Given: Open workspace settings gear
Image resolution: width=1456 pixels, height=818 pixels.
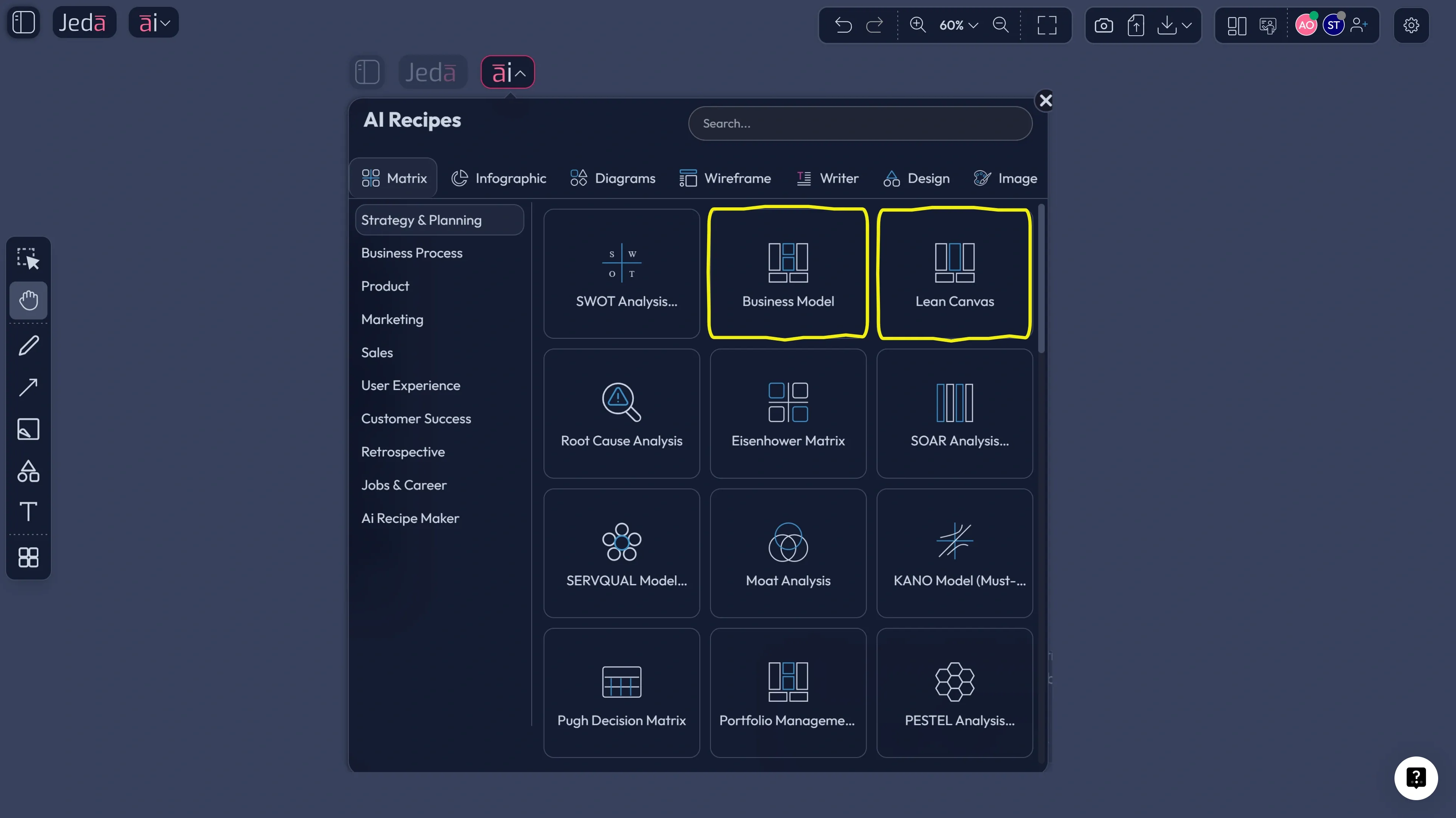Looking at the screenshot, I should click(x=1411, y=25).
